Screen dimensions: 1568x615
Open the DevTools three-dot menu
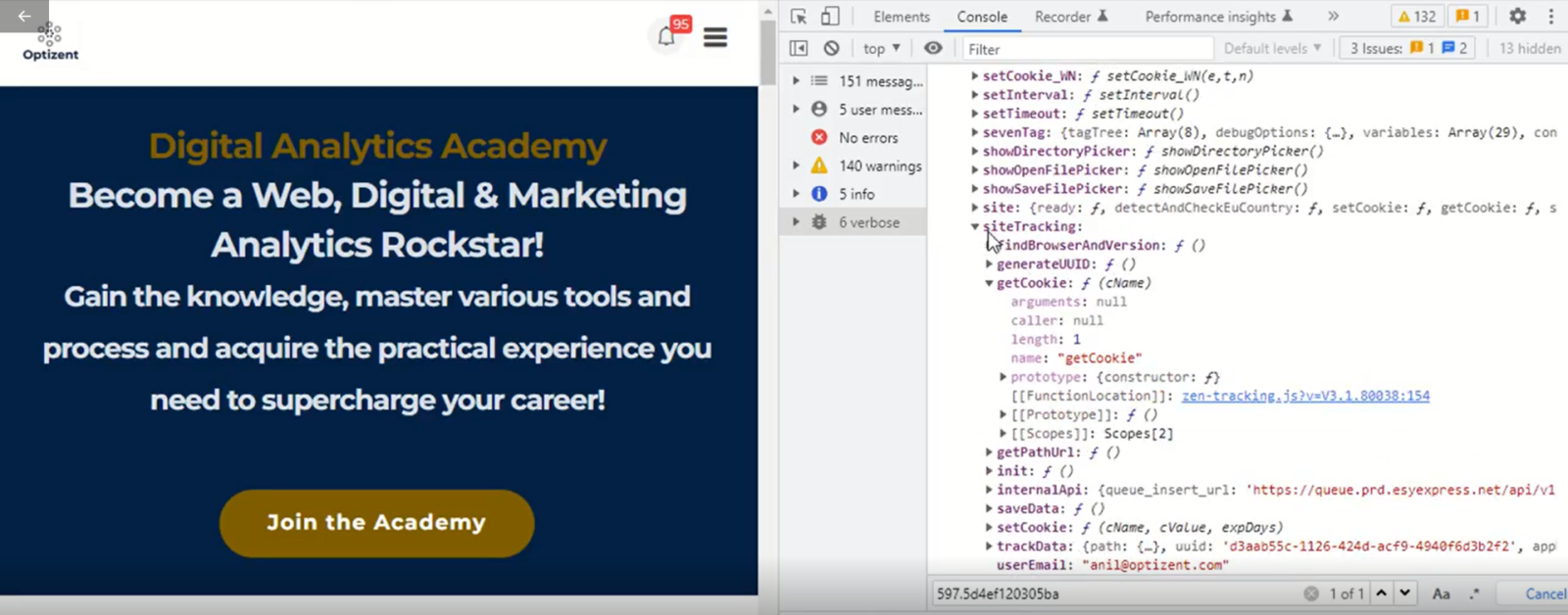coord(1550,17)
